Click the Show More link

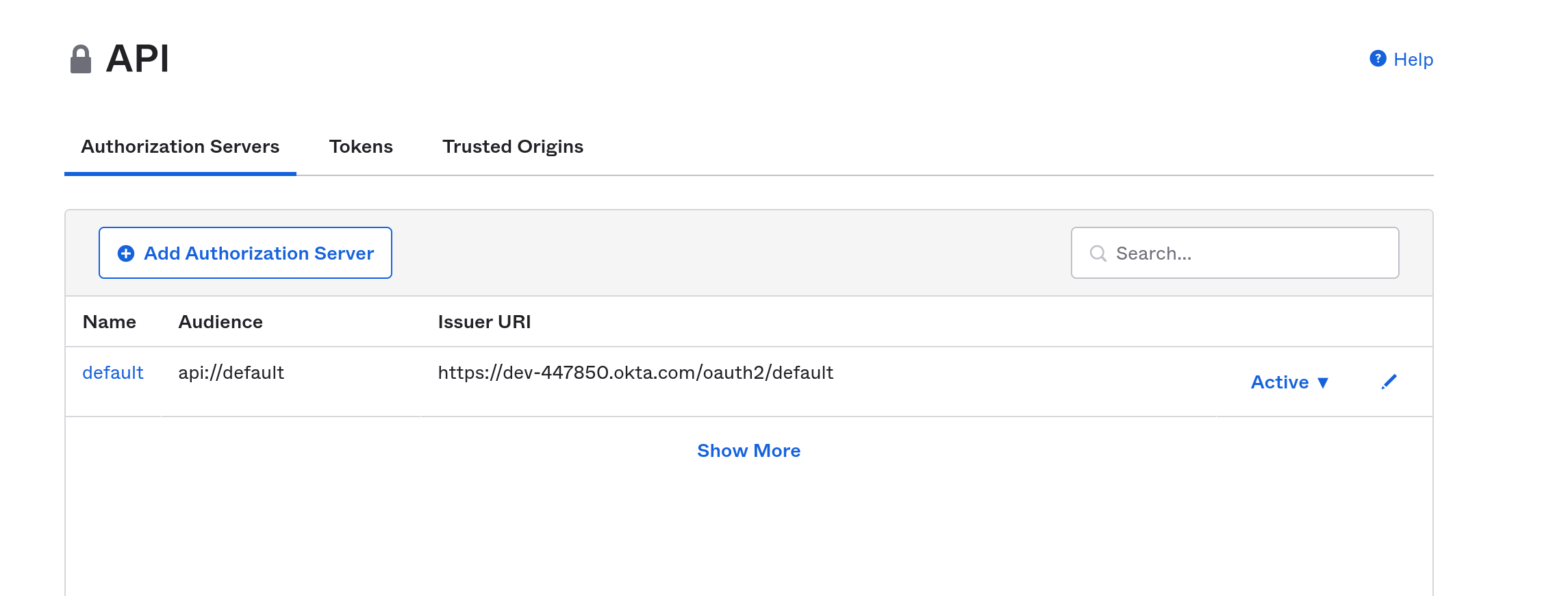click(748, 451)
